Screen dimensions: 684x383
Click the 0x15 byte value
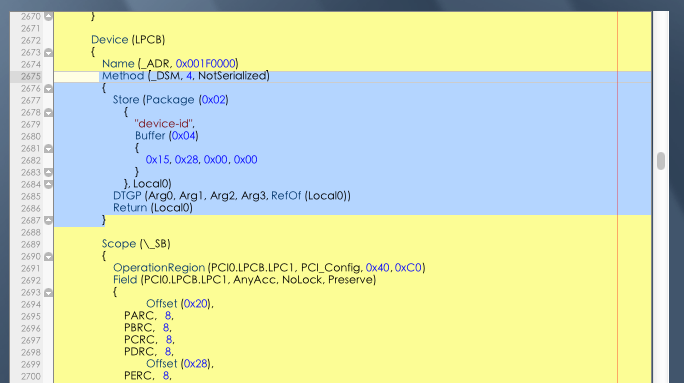157,160
